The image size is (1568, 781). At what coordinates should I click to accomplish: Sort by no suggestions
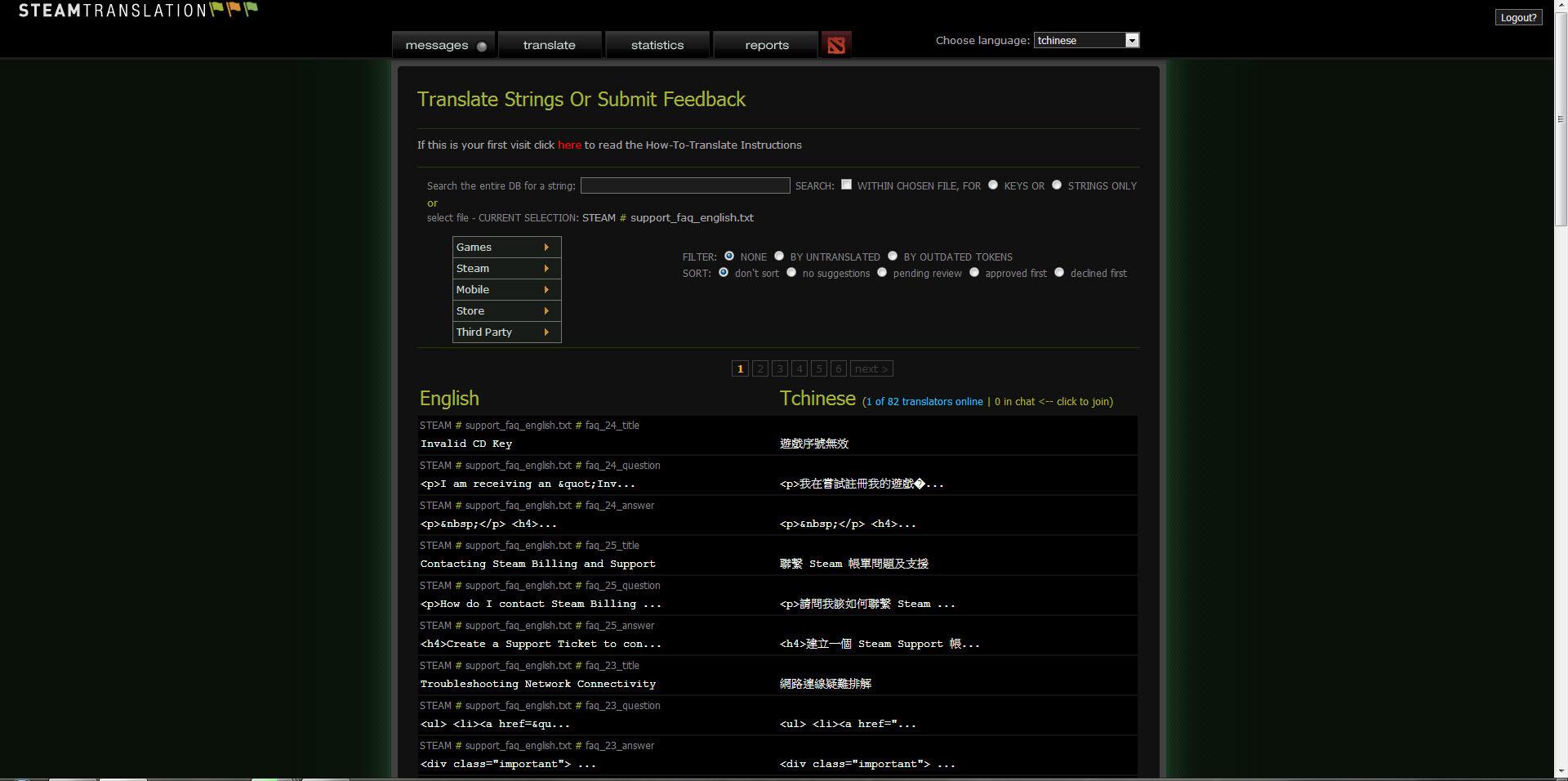coord(791,272)
